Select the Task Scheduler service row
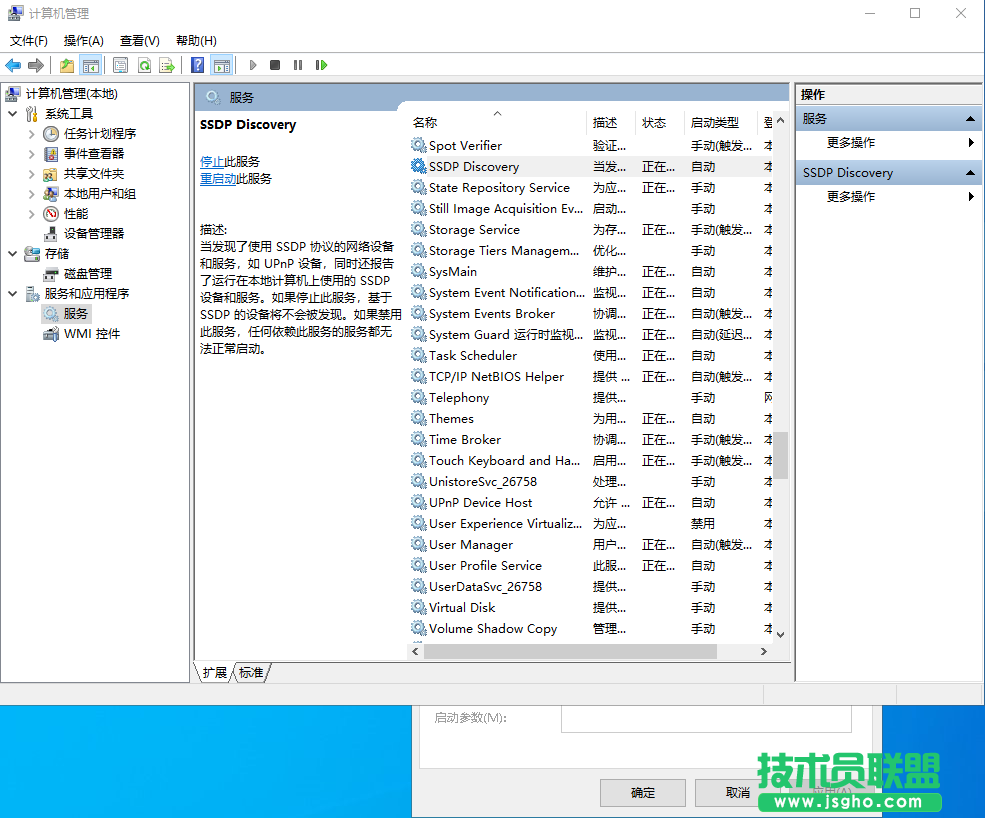 click(473, 355)
